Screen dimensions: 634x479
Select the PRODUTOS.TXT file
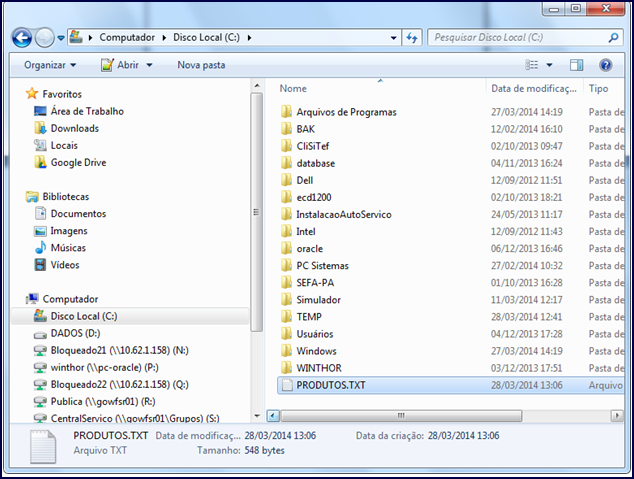coord(451,385)
